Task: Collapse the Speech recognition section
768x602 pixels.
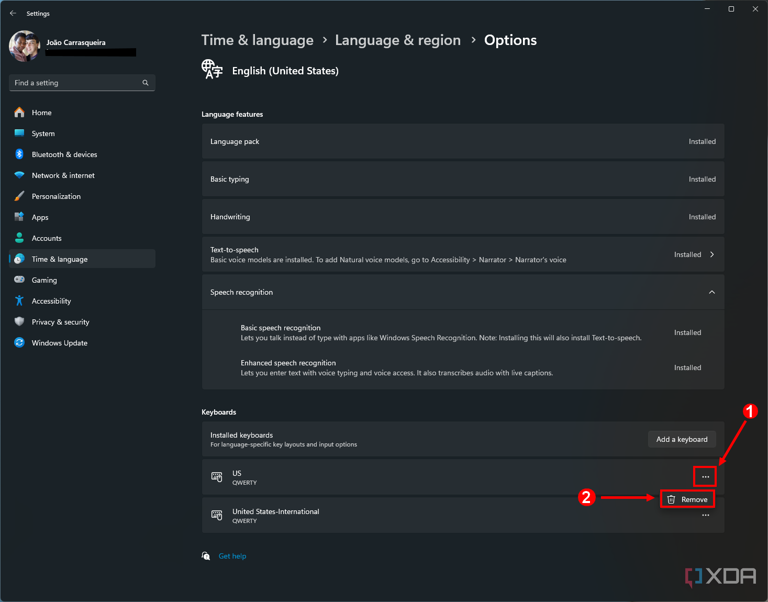Action: 712,292
